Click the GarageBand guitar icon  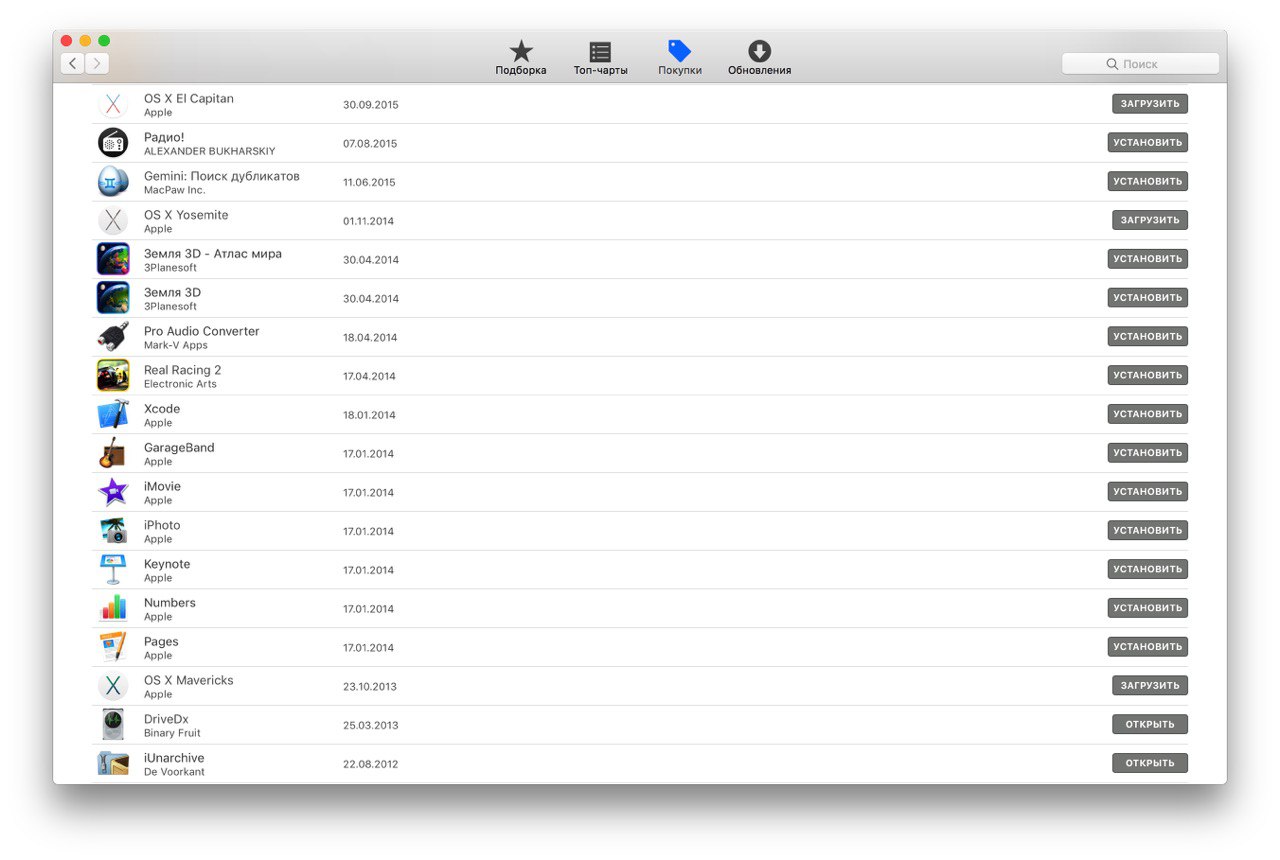[113, 453]
